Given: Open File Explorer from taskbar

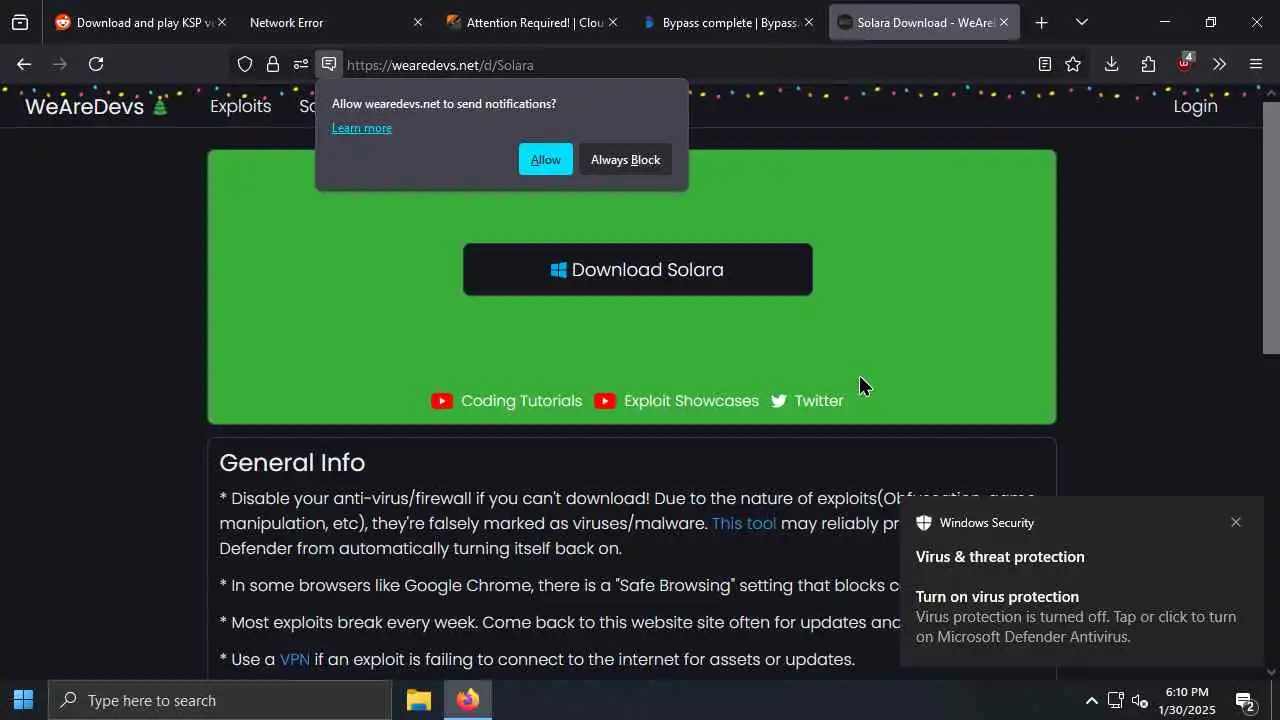Looking at the screenshot, I should 418,700.
